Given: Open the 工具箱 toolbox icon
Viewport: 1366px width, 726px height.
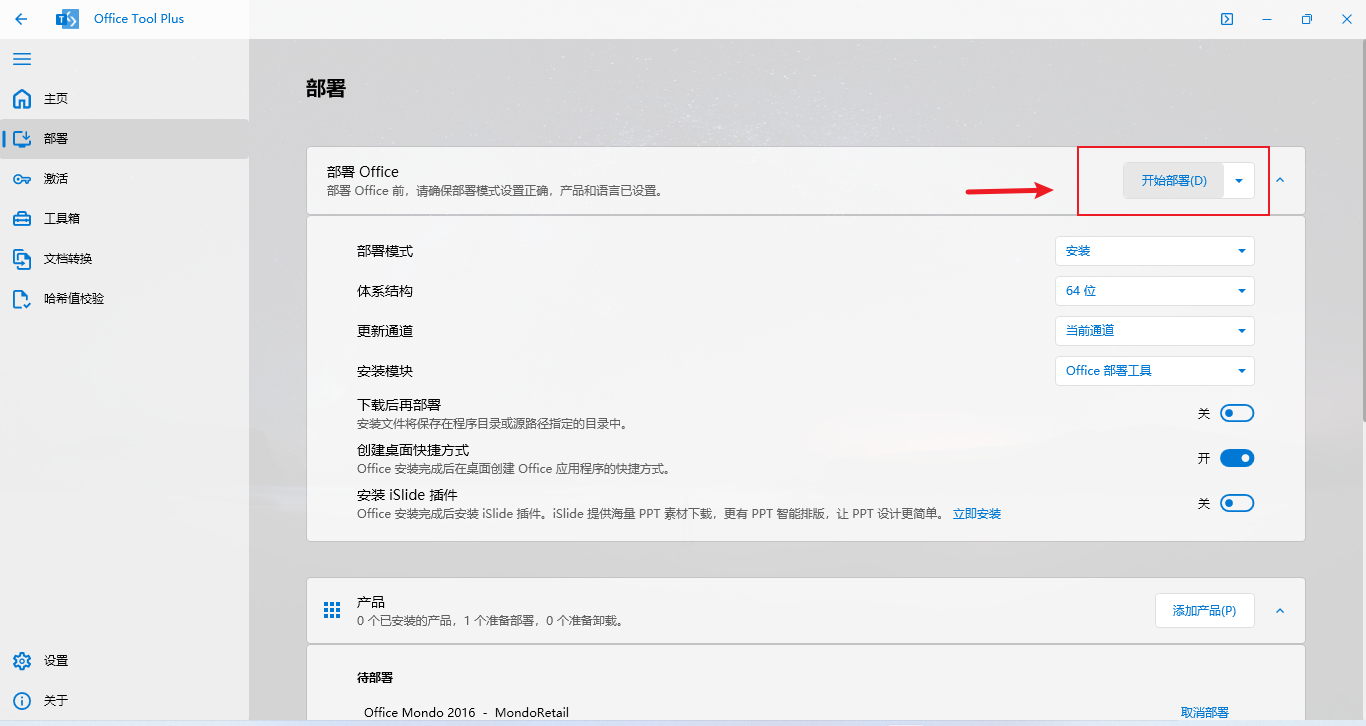Looking at the screenshot, I should [22, 219].
